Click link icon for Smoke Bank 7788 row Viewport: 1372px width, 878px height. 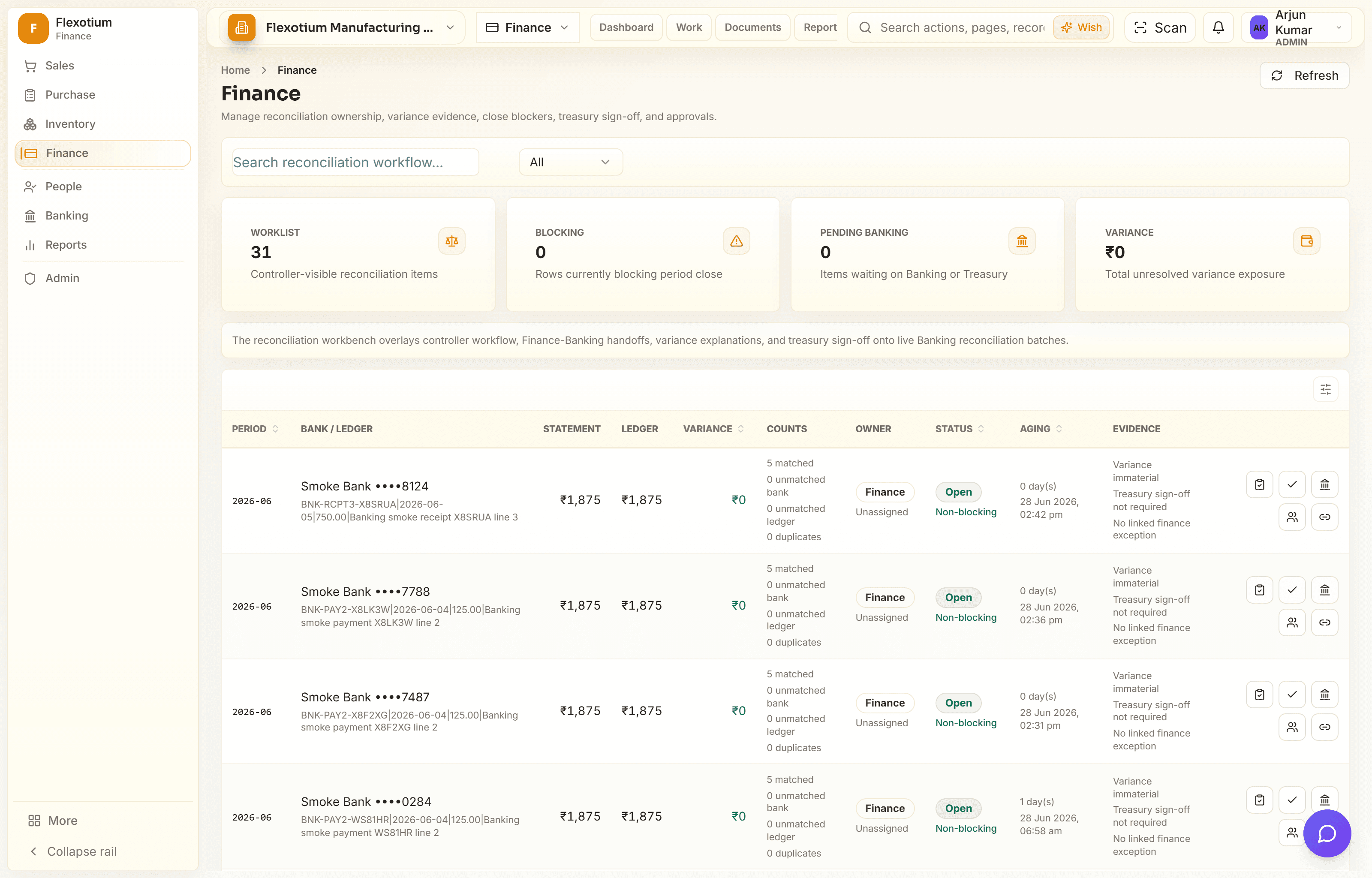pos(1325,622)
